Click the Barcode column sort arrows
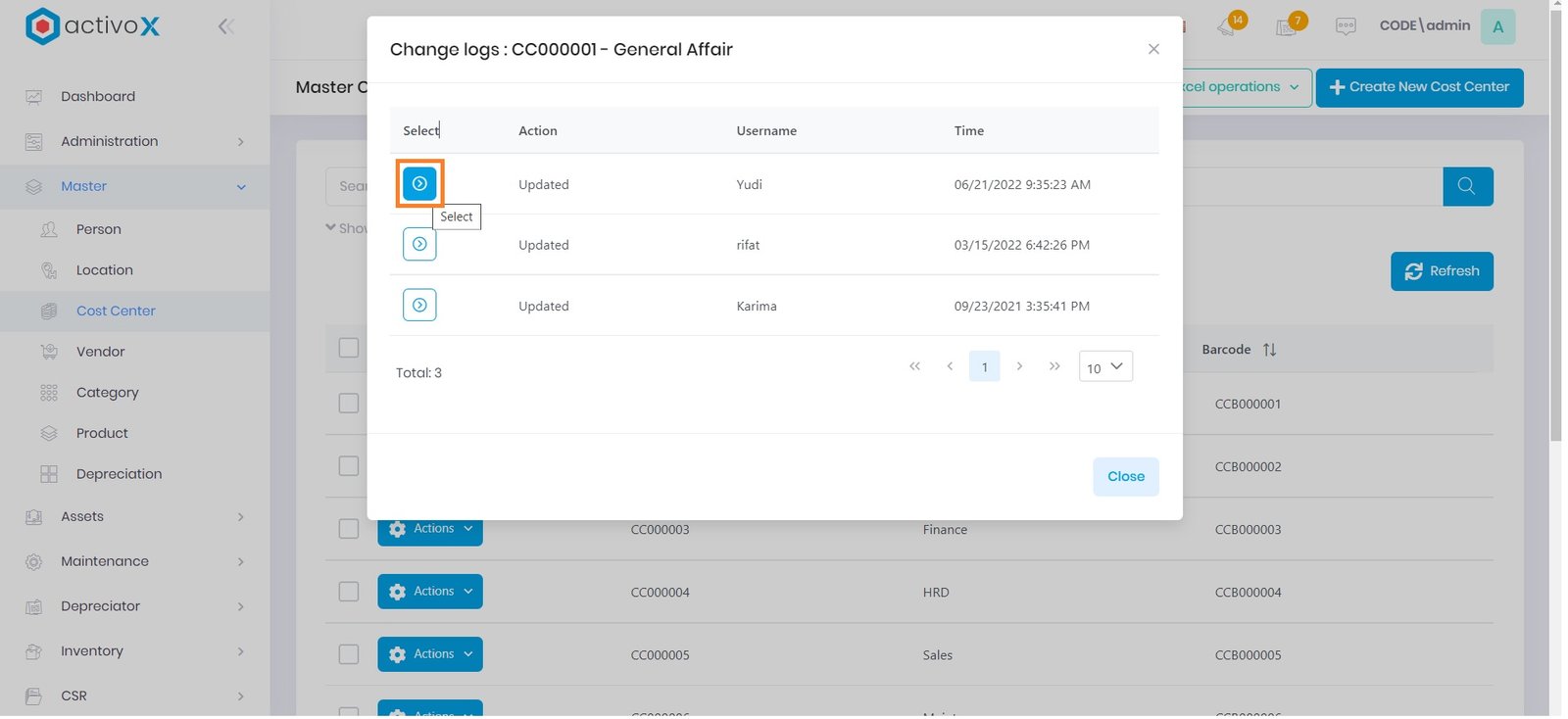The width and height of the screenshot is (1568, 719). (1270, 350)
